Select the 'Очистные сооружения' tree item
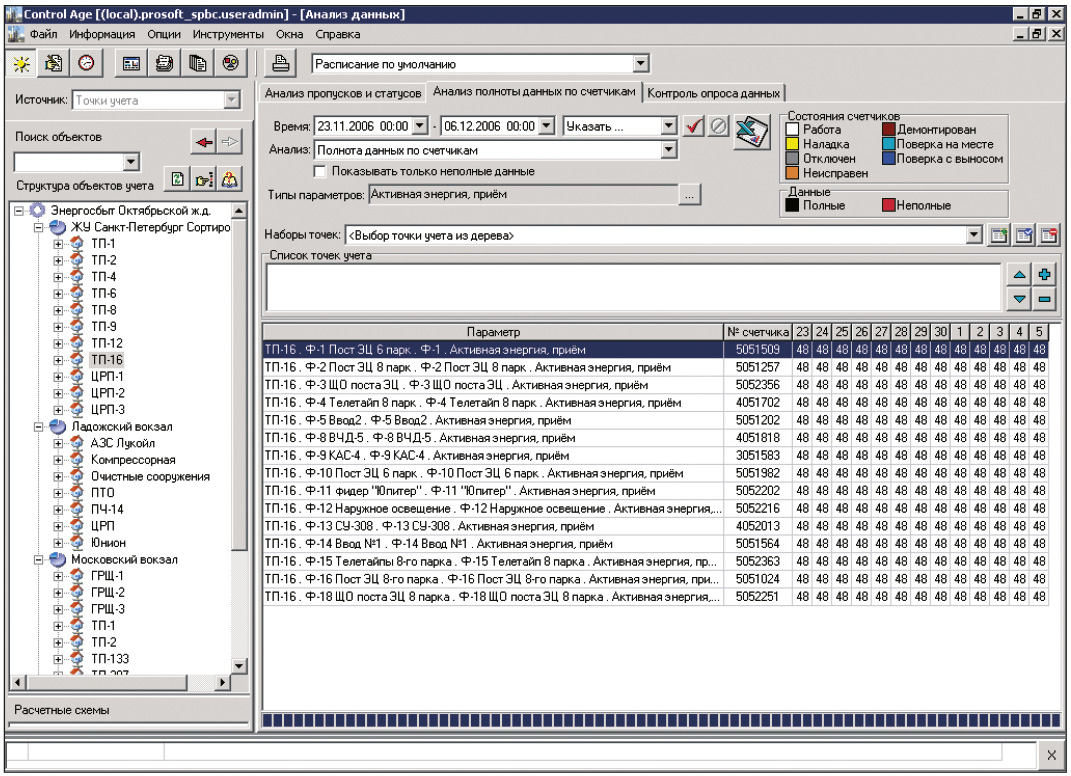1071x776 pixels. [x=150, y=477]
